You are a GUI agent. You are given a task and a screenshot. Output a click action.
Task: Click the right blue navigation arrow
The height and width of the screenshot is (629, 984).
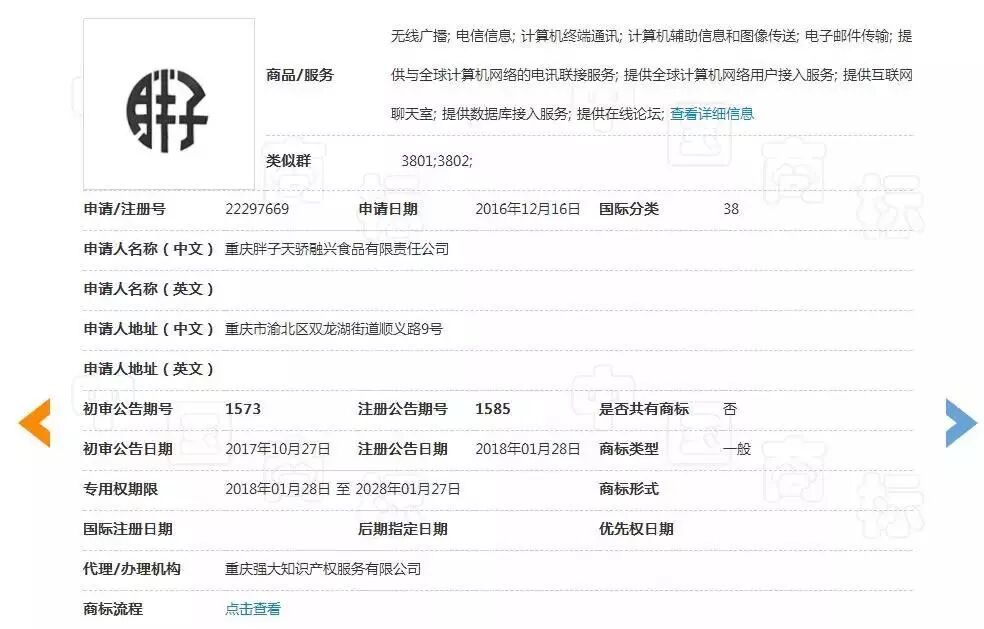pos(957,423)
